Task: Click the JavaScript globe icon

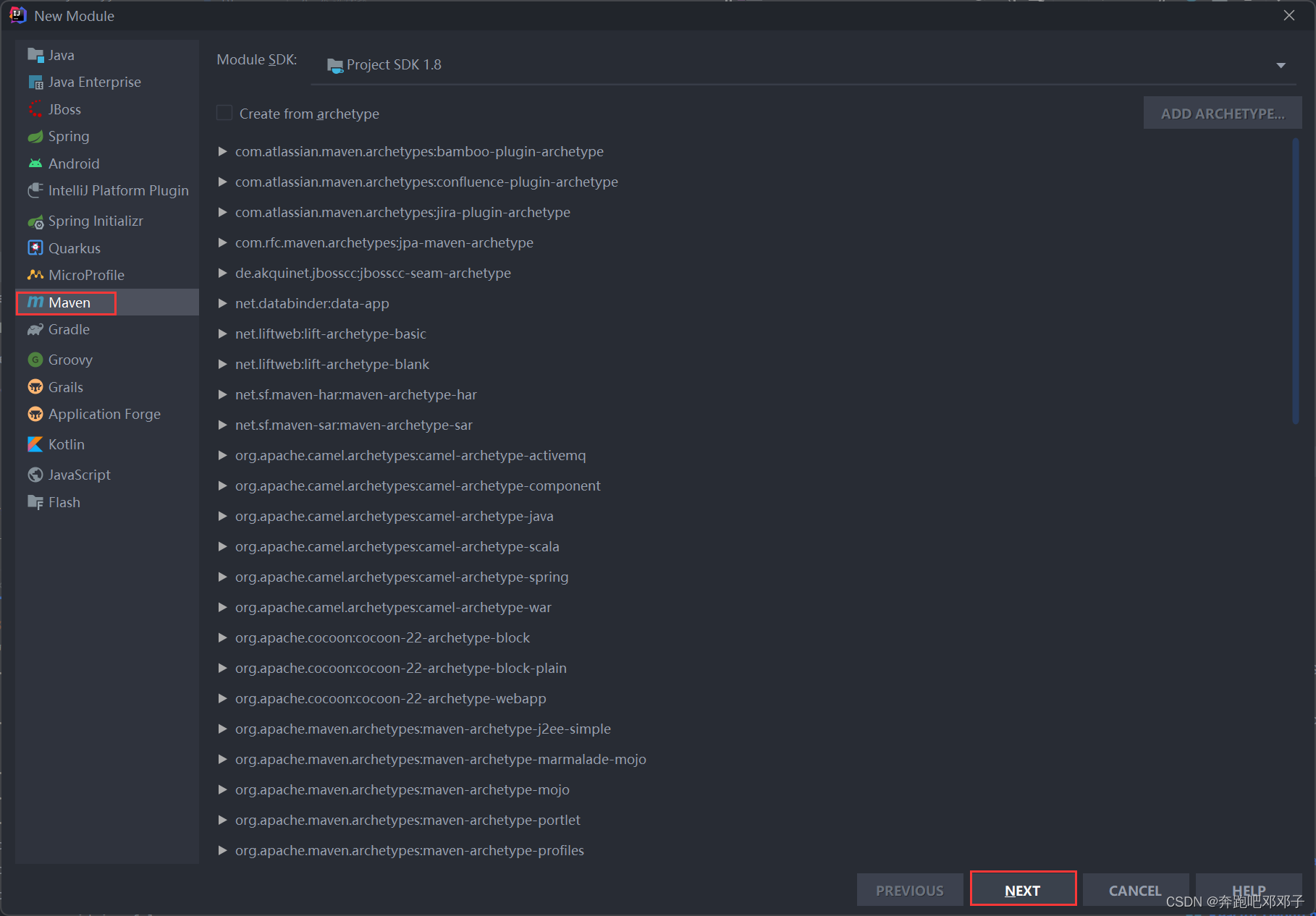Action: pos(35,475)
